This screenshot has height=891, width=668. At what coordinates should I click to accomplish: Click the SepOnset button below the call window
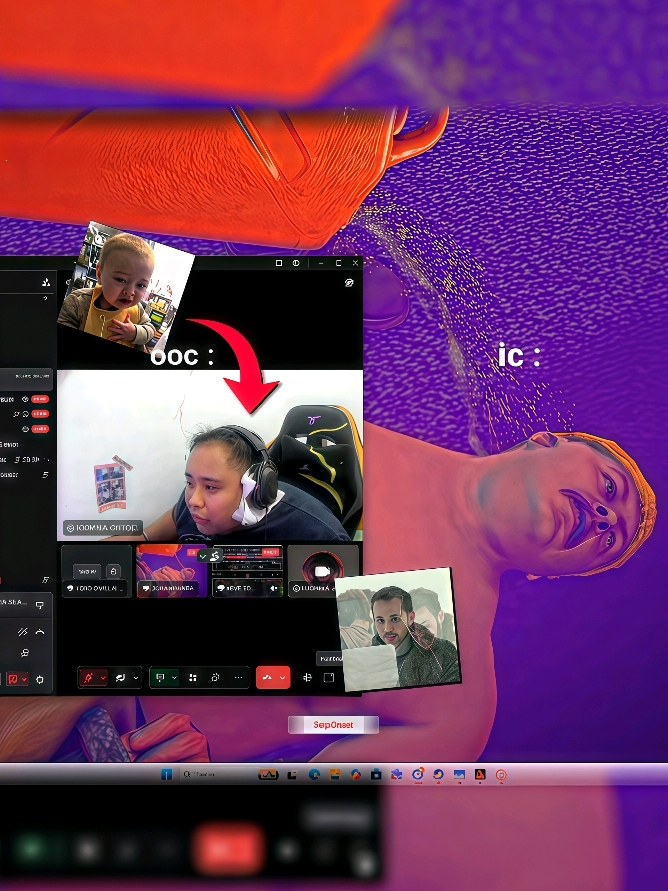pyautogui.click(x=333, y=725)
